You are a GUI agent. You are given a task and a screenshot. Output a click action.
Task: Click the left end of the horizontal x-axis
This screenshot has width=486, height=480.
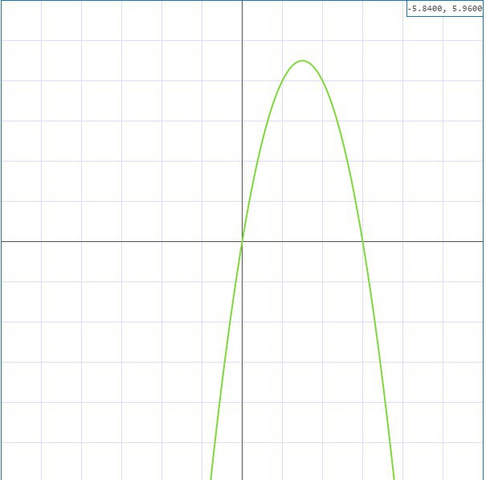coord(3,241)
